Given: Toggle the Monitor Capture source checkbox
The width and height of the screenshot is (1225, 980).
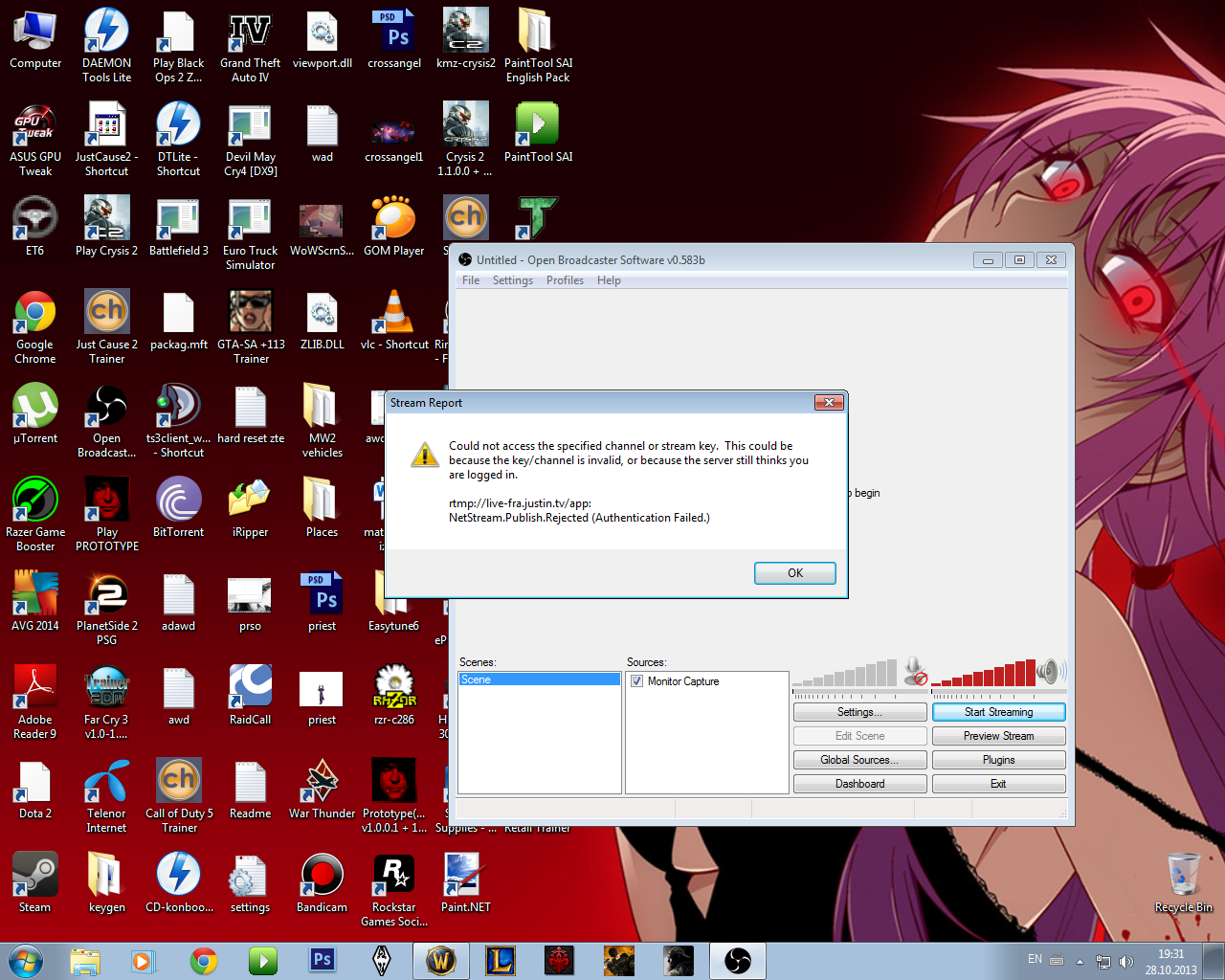Looking at the screenshot, I should [x=637, y=681].
